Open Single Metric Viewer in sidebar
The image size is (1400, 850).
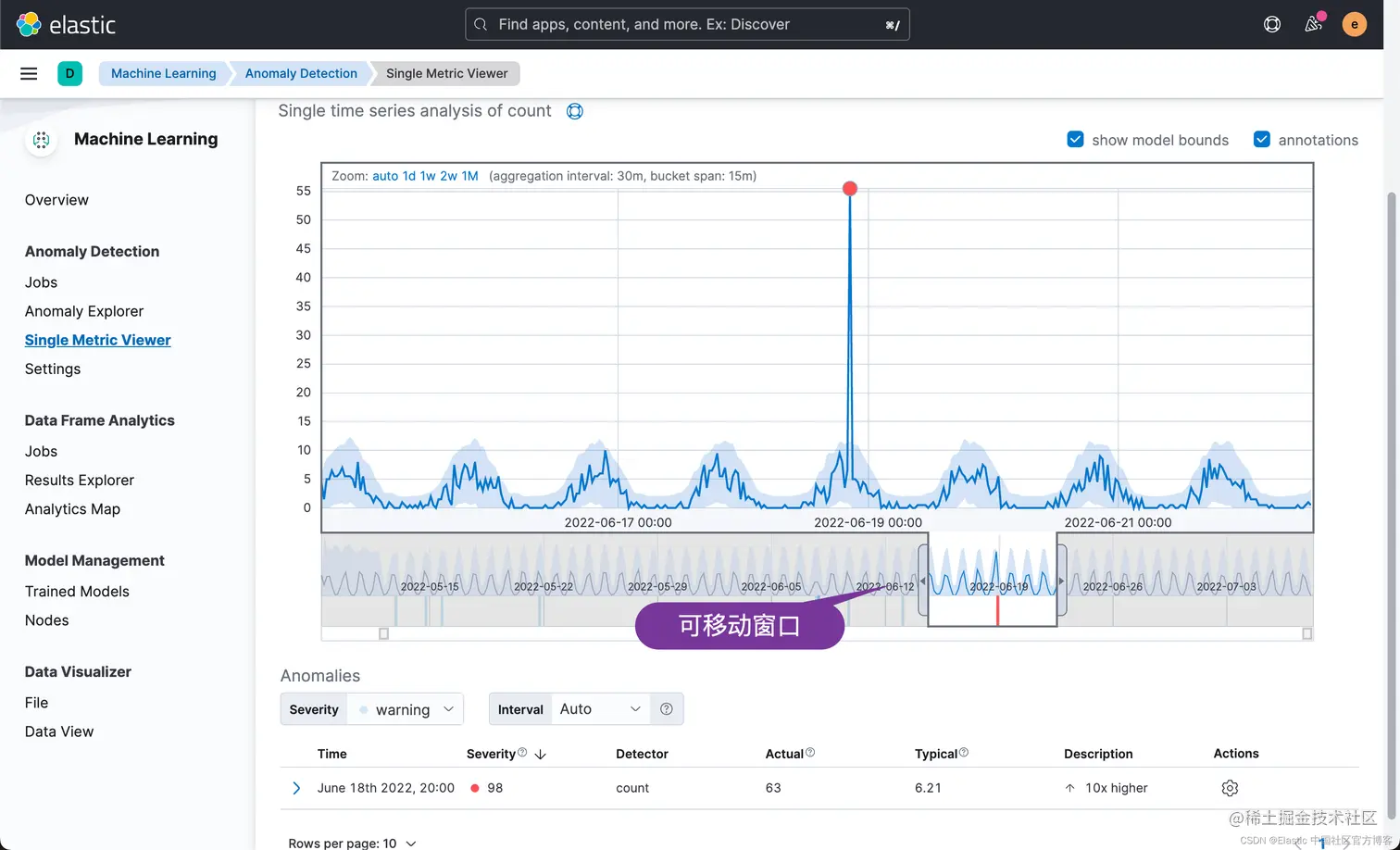tap(97, 340)
